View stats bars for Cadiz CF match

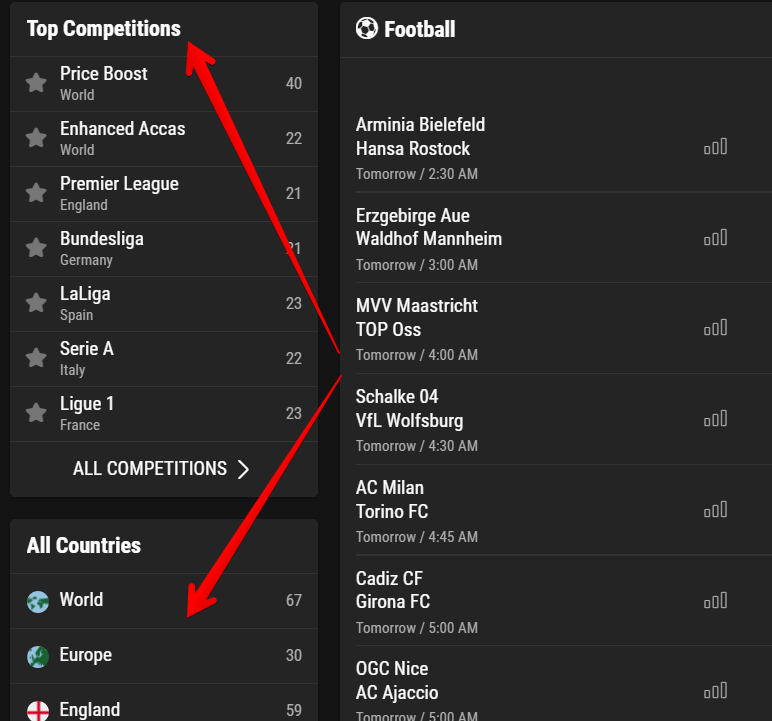pos(715,601)
